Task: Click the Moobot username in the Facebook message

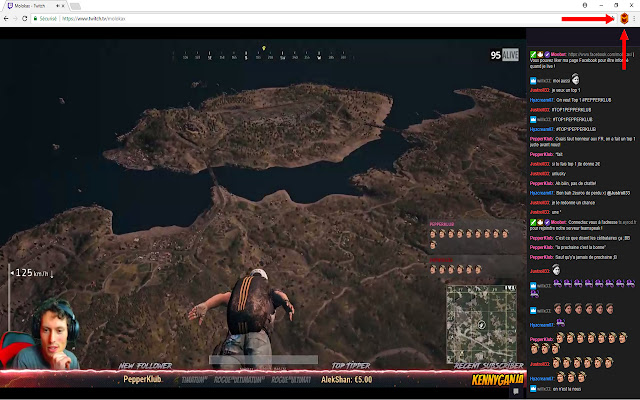Action: point(558,54)
